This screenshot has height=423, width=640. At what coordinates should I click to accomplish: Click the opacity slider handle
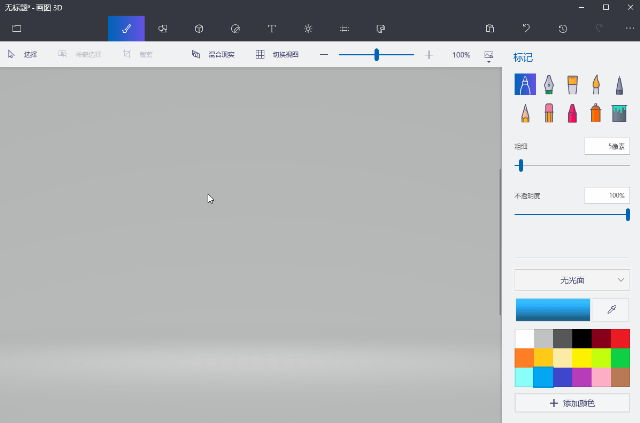point(628,214)
